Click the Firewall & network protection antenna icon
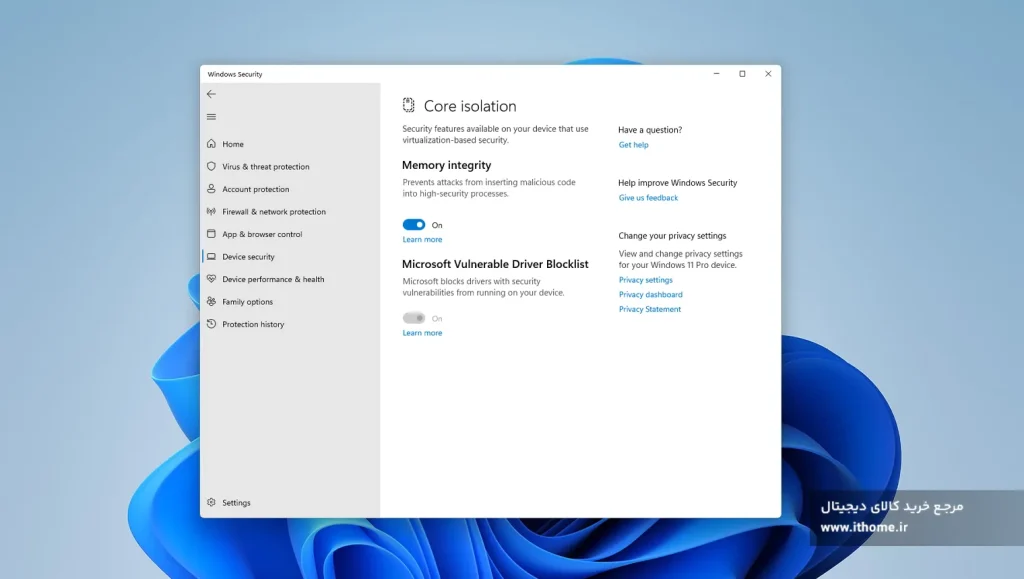This screenshot has height=579, width=1024. click(211, 211)
